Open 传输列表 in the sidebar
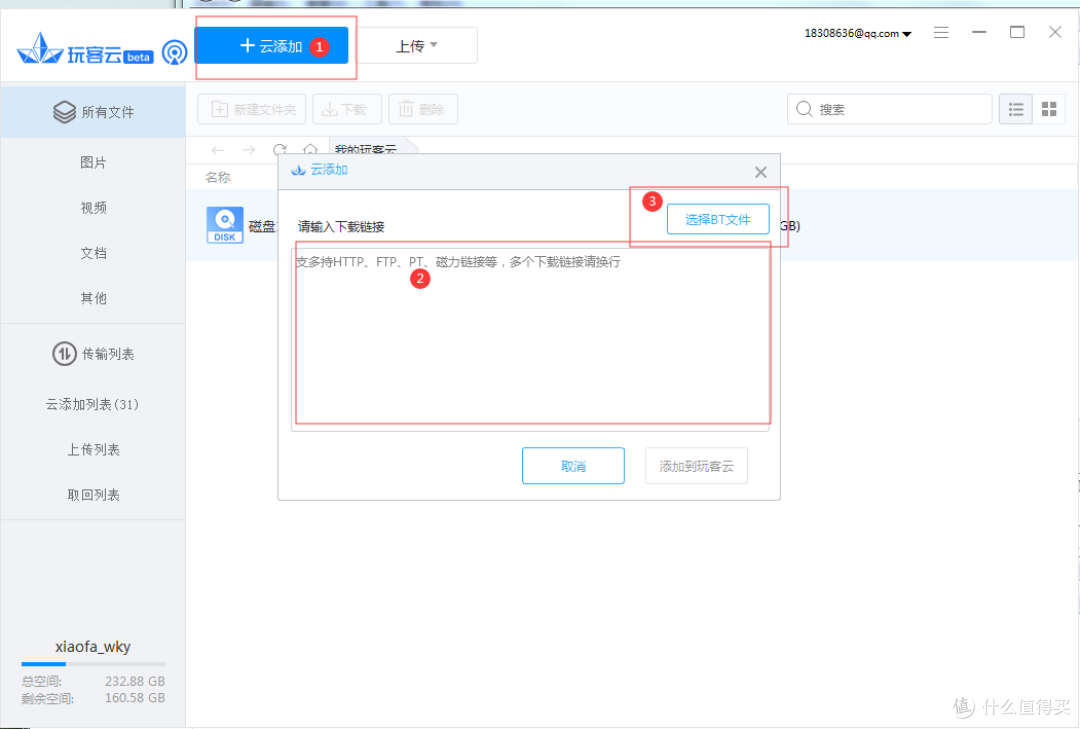Image resolution: width=1080 pixels, height=729 pixels. [93, 353]
